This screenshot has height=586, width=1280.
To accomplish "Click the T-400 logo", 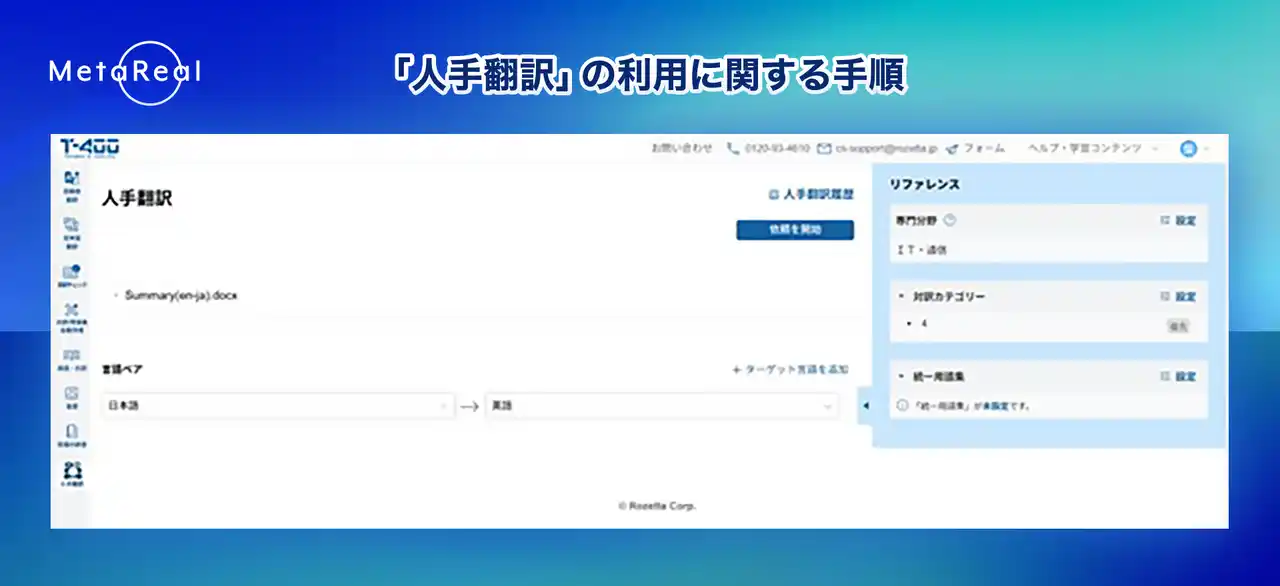I will (x=90, y=148).
